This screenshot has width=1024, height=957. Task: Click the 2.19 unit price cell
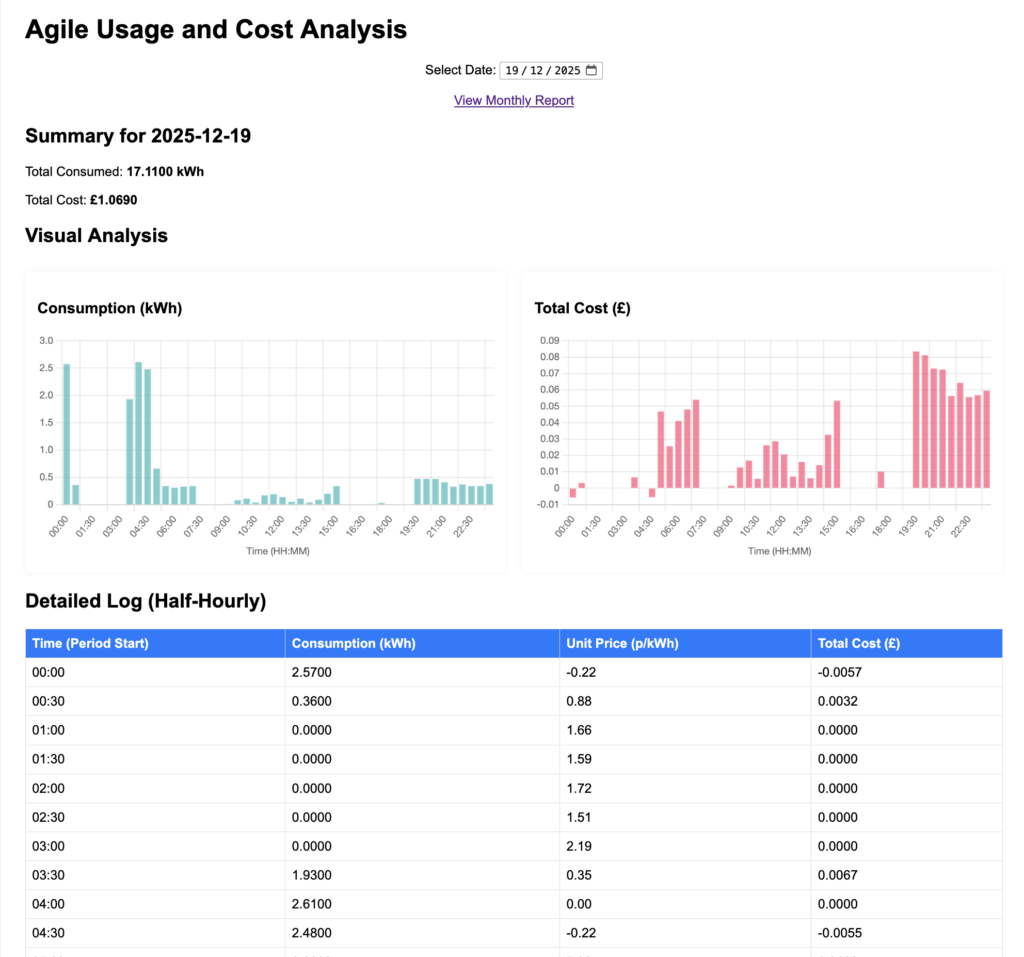[579, 846]
